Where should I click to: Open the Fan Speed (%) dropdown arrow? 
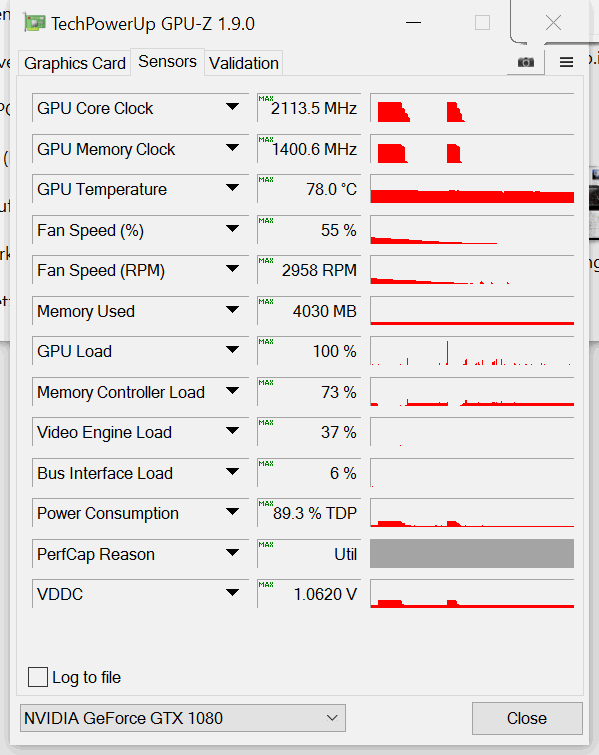click(232, 229)
